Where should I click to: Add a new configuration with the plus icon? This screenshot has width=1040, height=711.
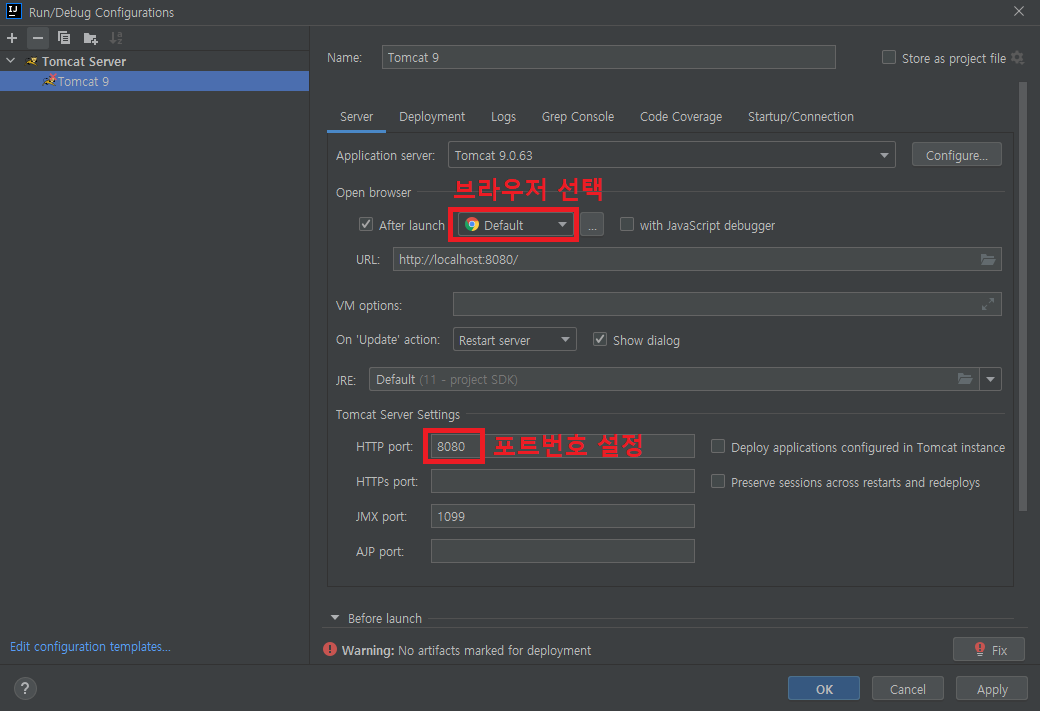click(12, 38)
